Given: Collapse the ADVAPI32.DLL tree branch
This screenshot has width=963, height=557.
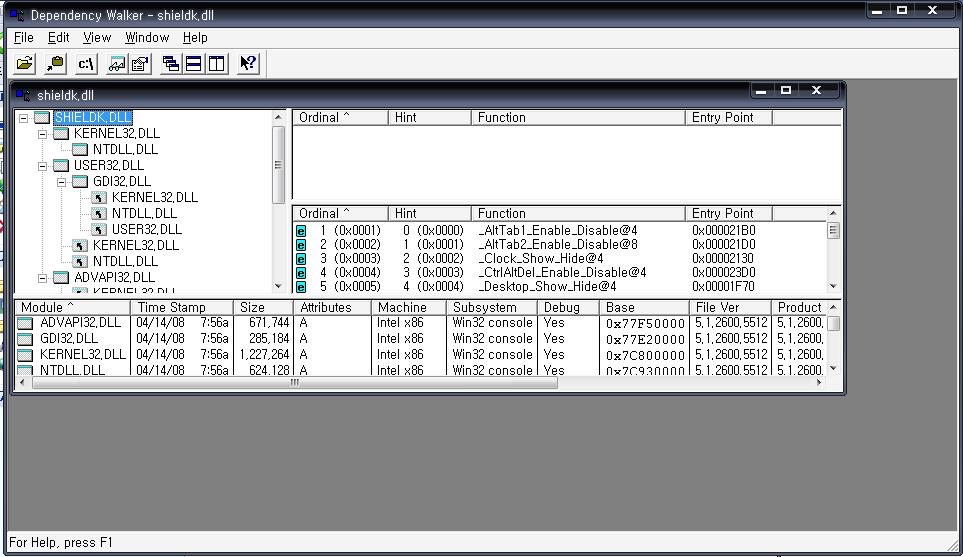Looking at the screenshot, I should 42,278.
